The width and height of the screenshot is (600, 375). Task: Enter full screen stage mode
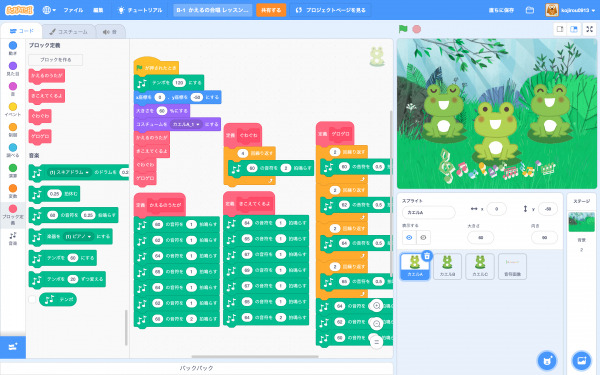[x=590, y=29]
